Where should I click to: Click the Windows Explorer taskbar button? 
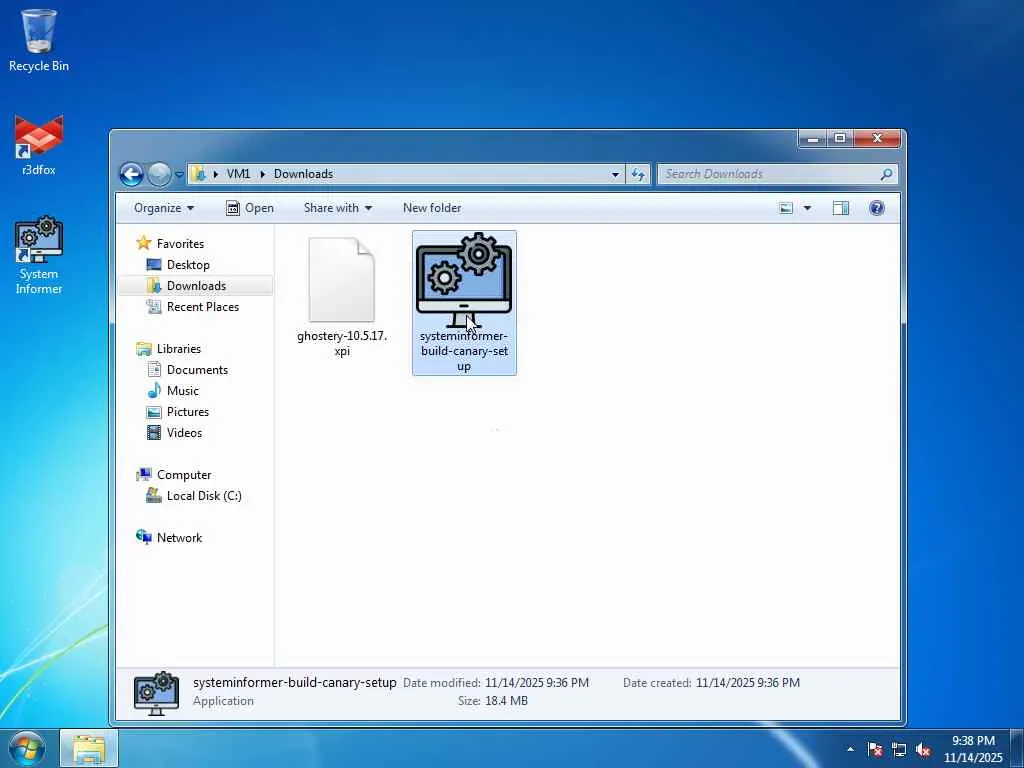tap(89, 748)
